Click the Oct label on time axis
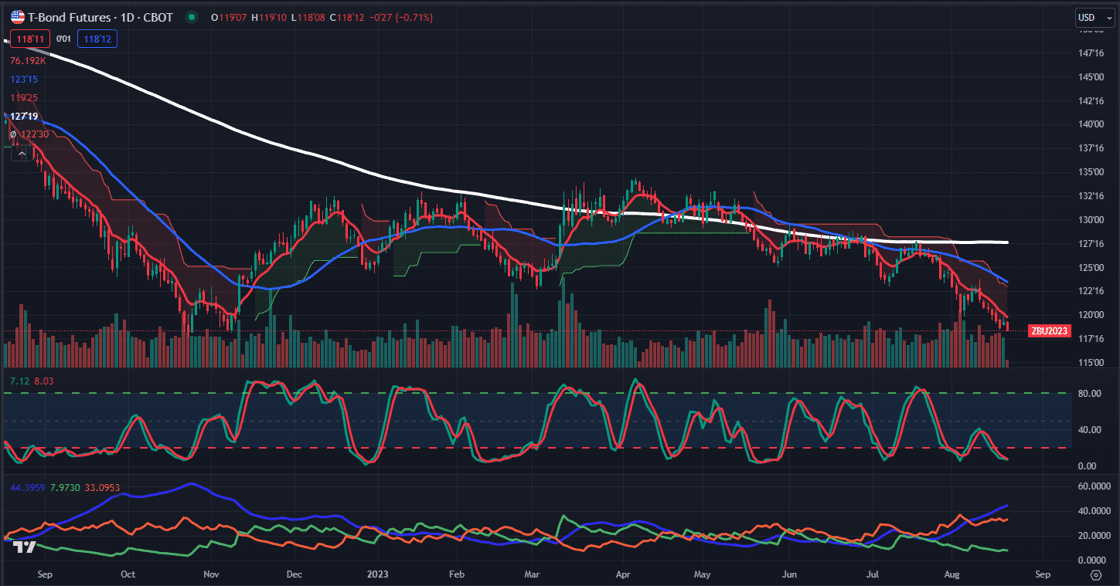The image size is (1120, 586). pos(128,575)
